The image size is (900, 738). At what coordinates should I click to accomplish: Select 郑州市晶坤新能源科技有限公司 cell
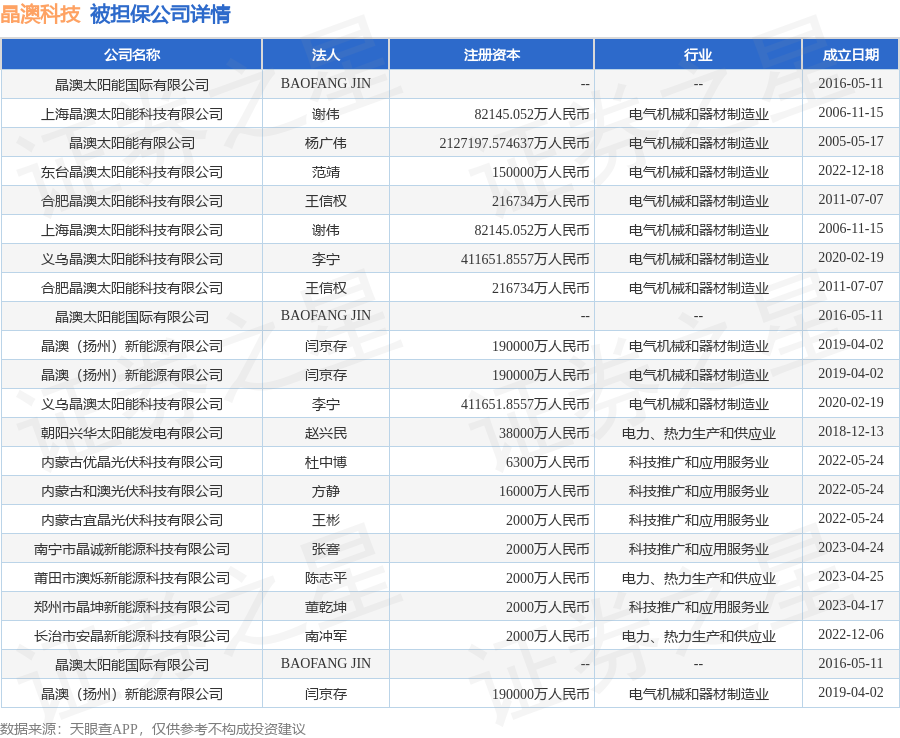(131, 607)
